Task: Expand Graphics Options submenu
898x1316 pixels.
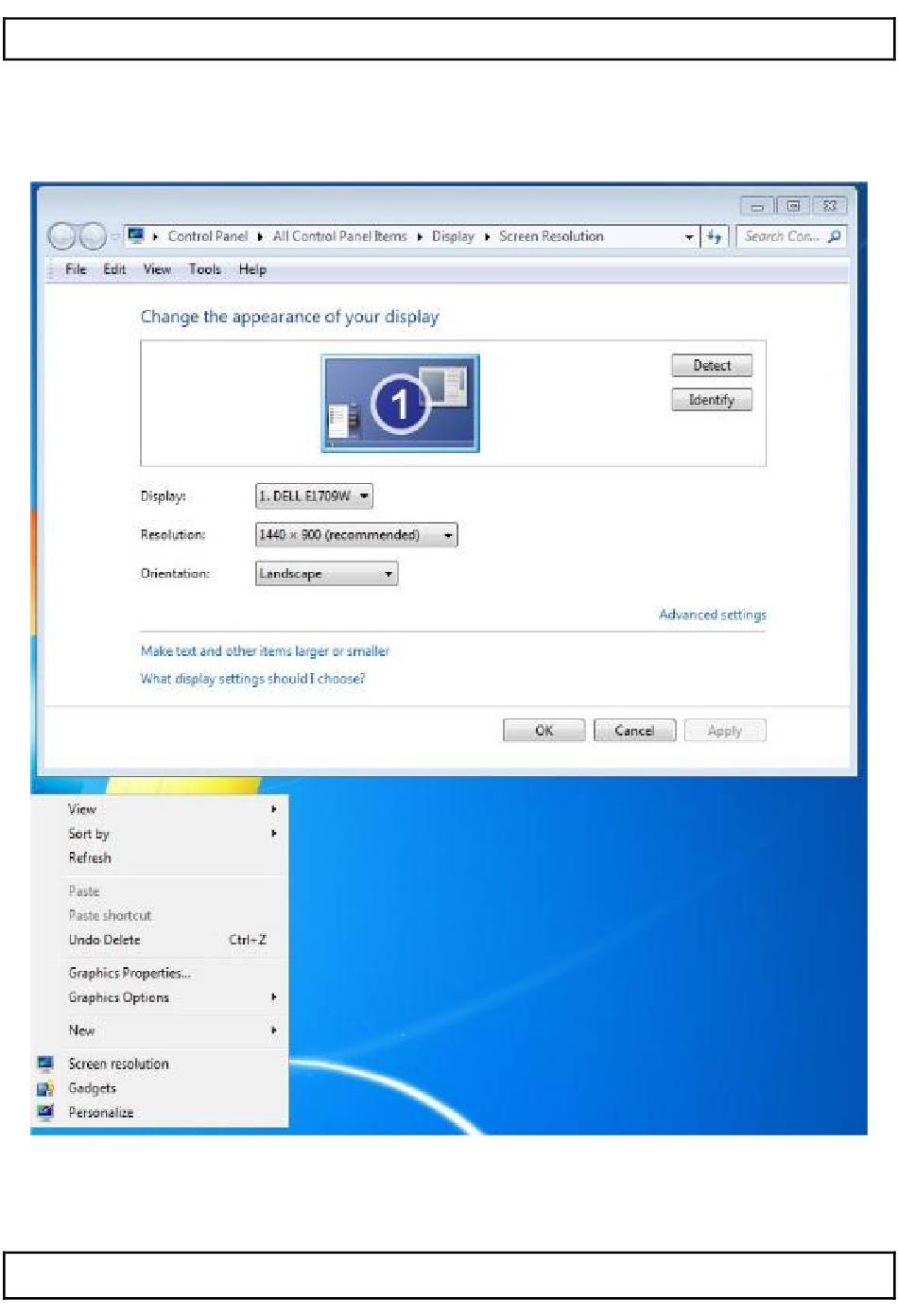Action: click(274, 997)
